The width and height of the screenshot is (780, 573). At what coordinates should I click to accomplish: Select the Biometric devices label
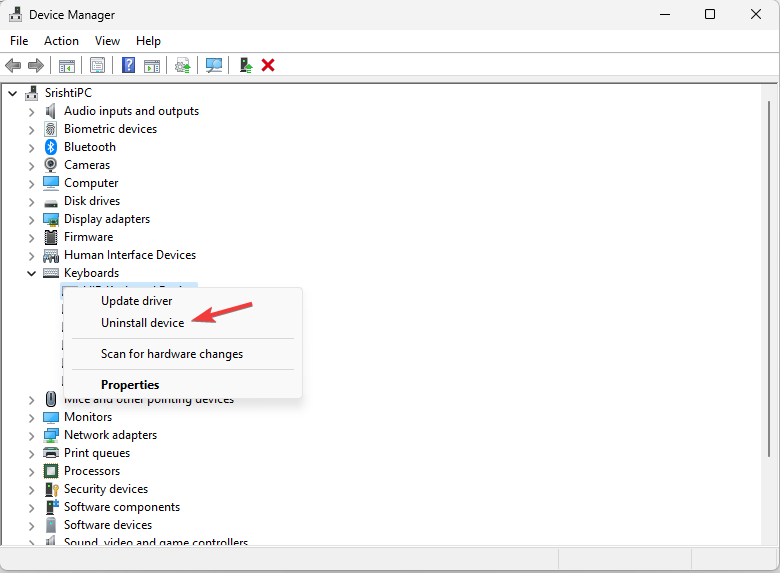(x=110, y=129)
